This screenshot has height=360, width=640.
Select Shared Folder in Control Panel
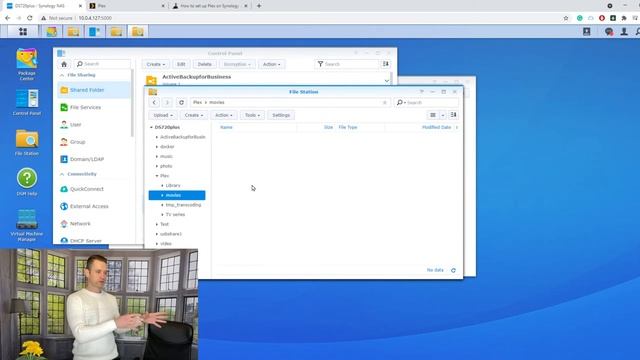click(94, 90)
